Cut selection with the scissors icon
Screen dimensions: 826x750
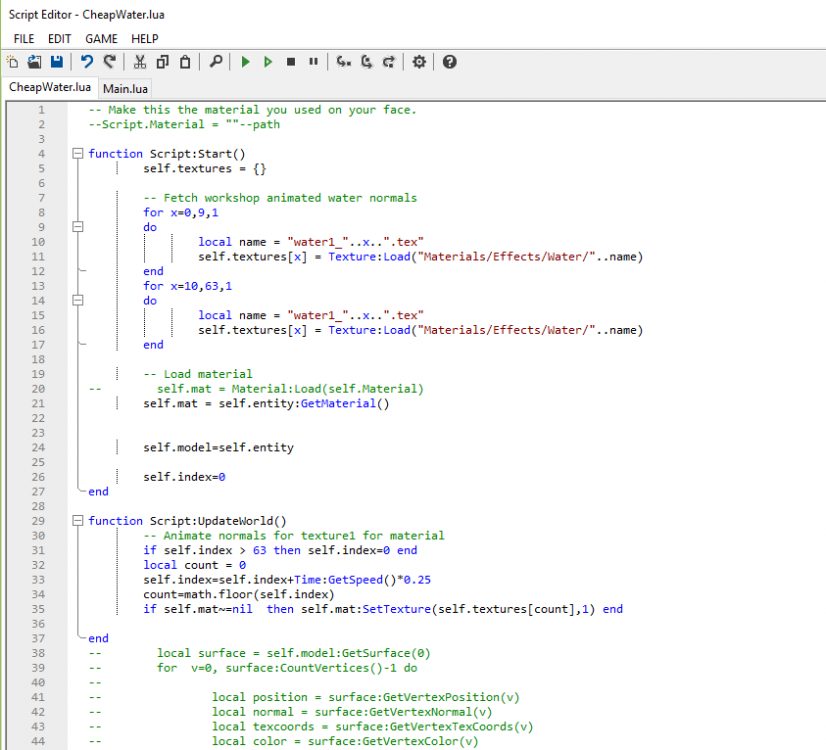tap(140, 62)
